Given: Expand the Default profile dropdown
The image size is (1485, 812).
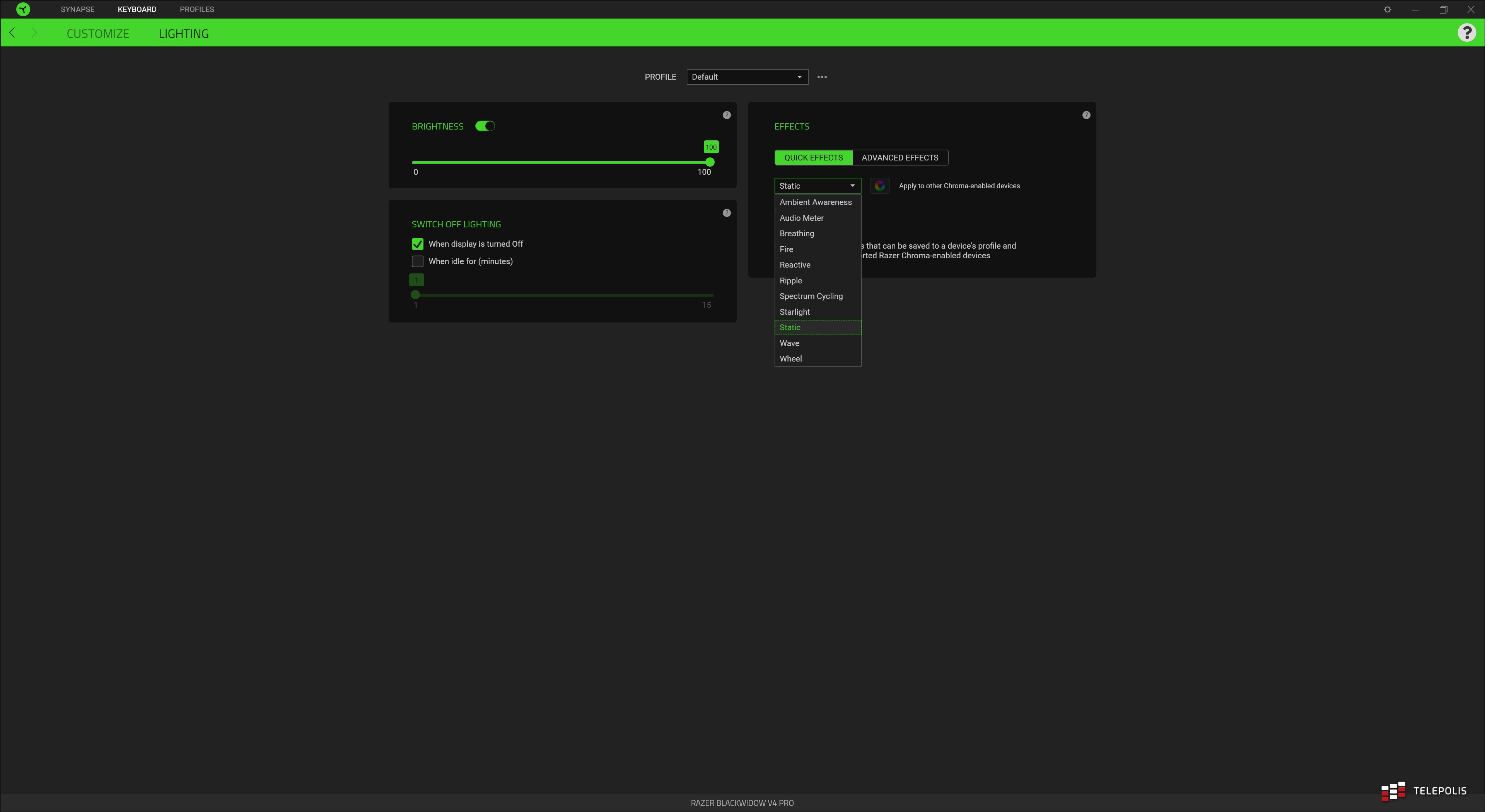Looking at the screenshot, I should (x=747, y=77).
